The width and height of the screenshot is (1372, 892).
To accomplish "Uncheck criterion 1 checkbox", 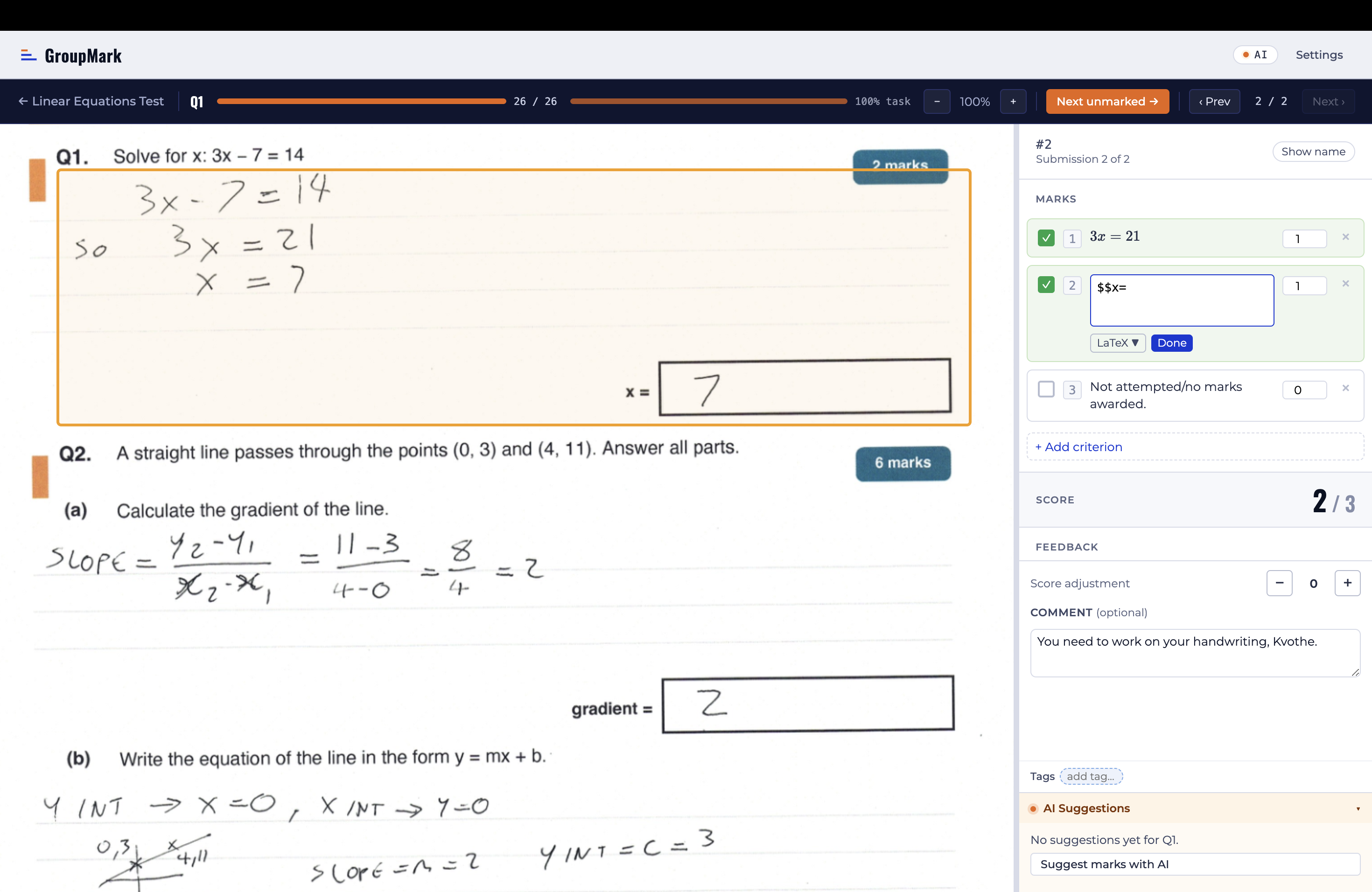I will 1046,237.
